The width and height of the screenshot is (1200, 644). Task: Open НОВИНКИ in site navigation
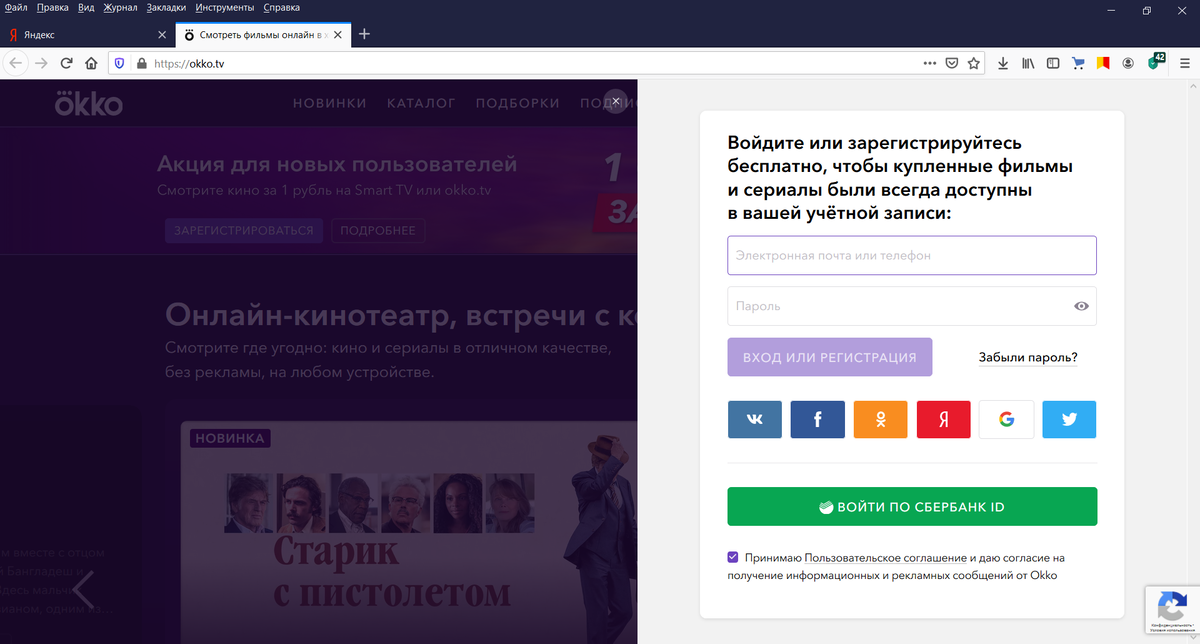click(x=330, y=103)
